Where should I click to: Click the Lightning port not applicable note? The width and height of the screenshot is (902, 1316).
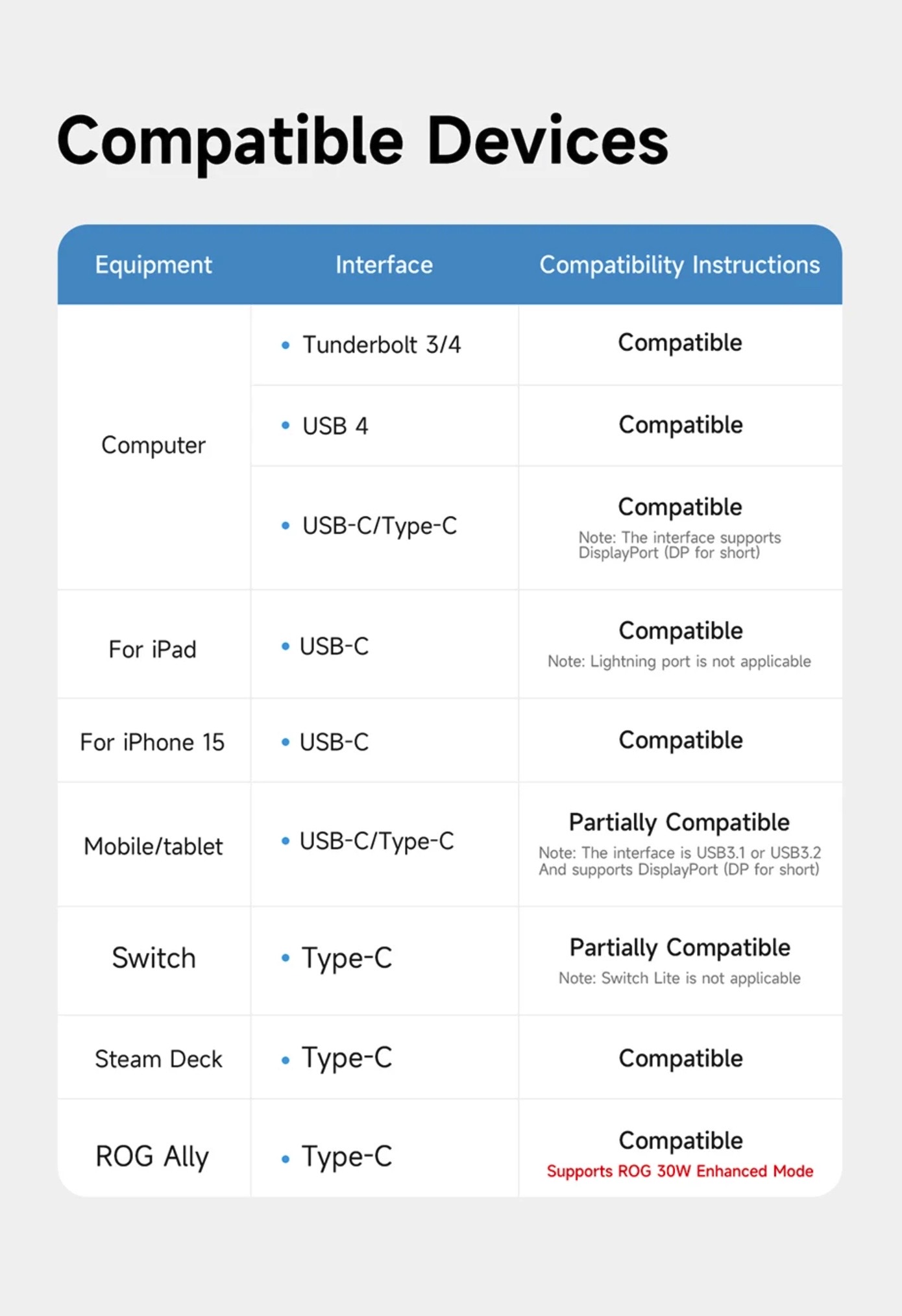click(x=679, y=661)
